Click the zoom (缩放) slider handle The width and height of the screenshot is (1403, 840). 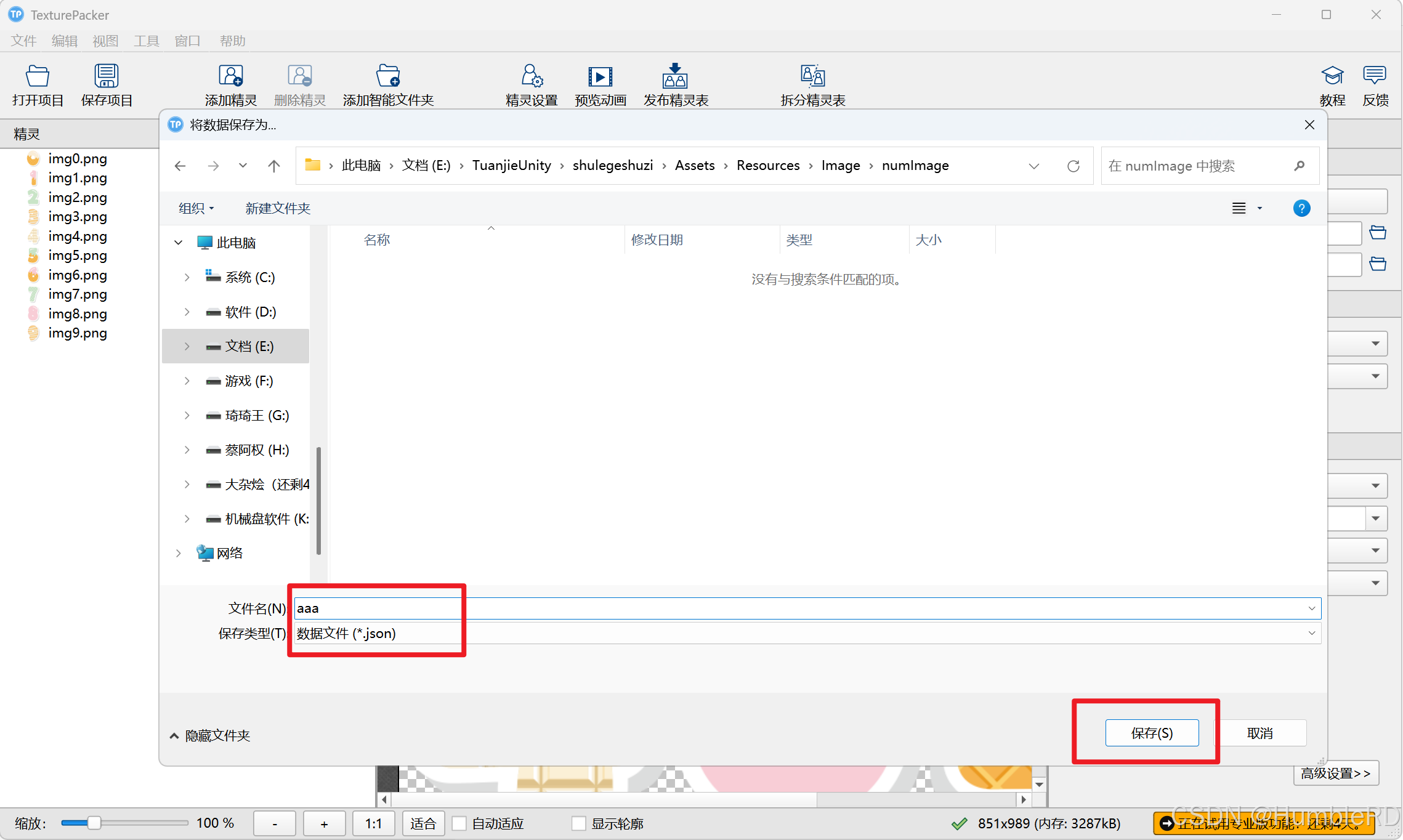tap(94, 823)
